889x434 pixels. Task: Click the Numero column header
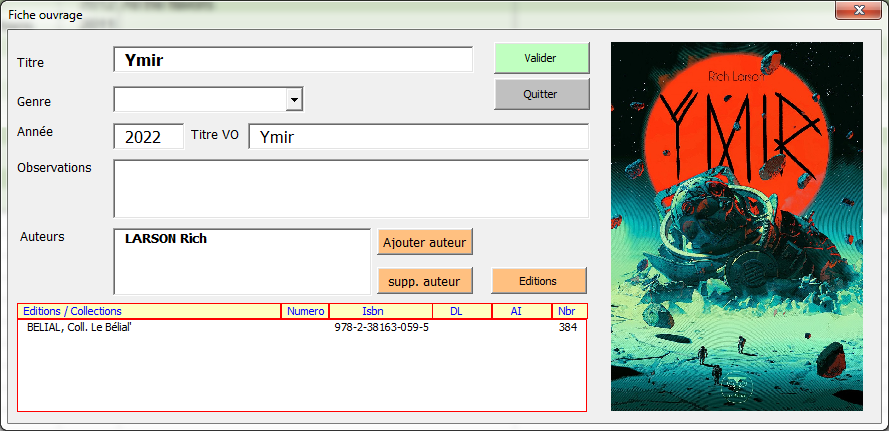click(306, 311)
